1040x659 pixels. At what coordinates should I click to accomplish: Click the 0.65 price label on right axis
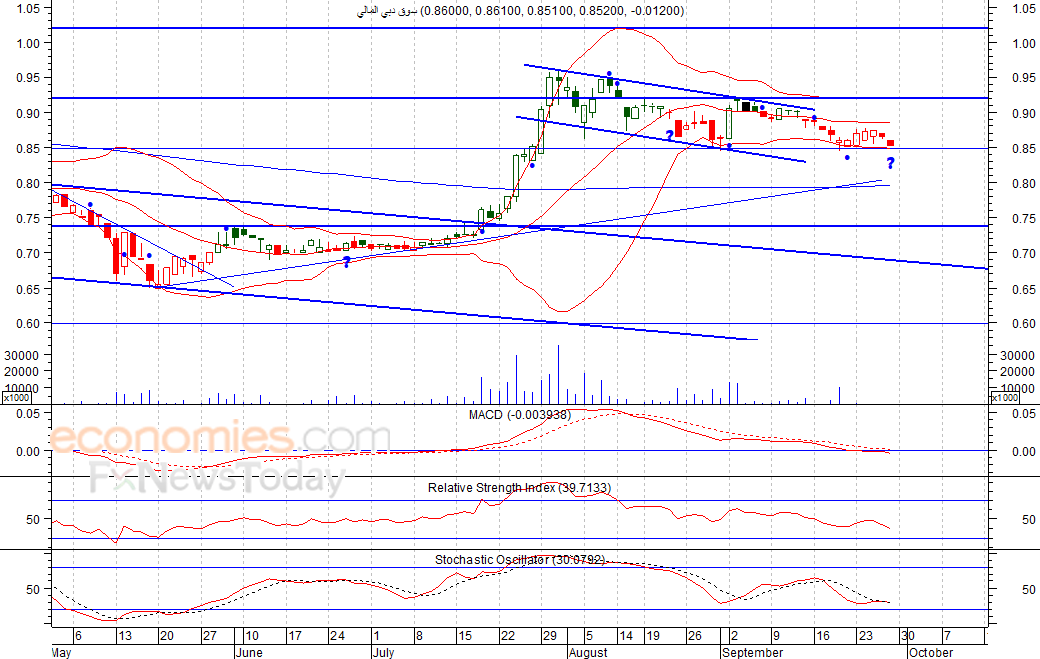[1024, 289]
